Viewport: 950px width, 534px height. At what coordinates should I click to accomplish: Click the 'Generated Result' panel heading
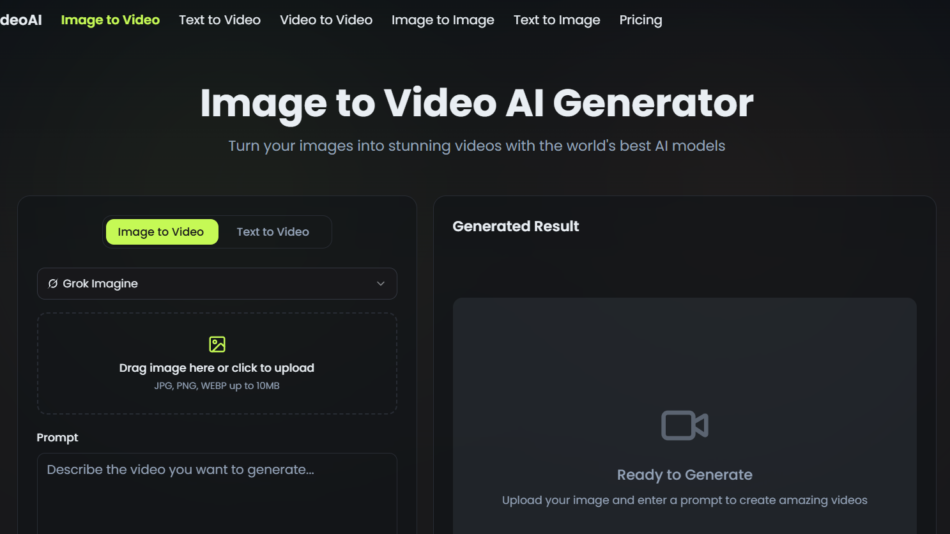(516, 227)
